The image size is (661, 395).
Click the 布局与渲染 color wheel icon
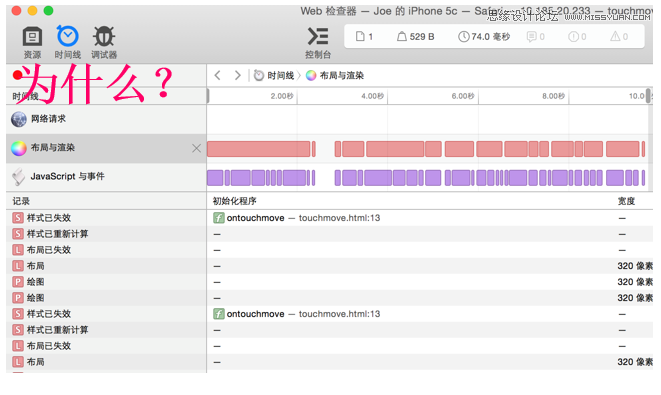coord(19,148)
